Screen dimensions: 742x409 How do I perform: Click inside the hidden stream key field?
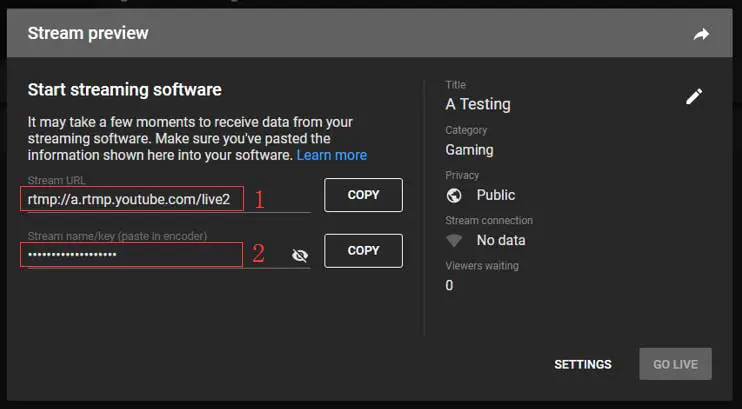132,255
